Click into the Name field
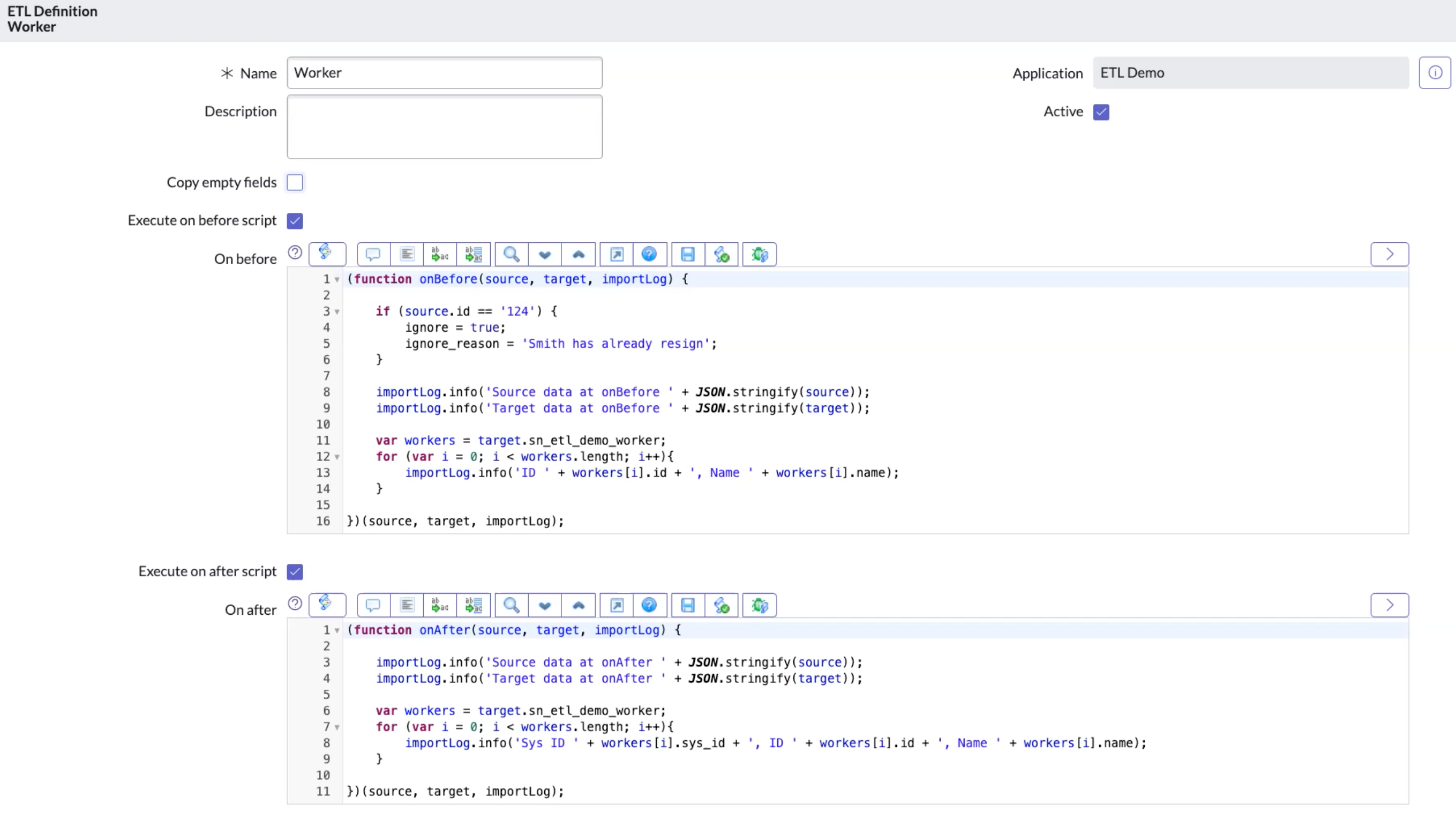 tap(445, 72)
